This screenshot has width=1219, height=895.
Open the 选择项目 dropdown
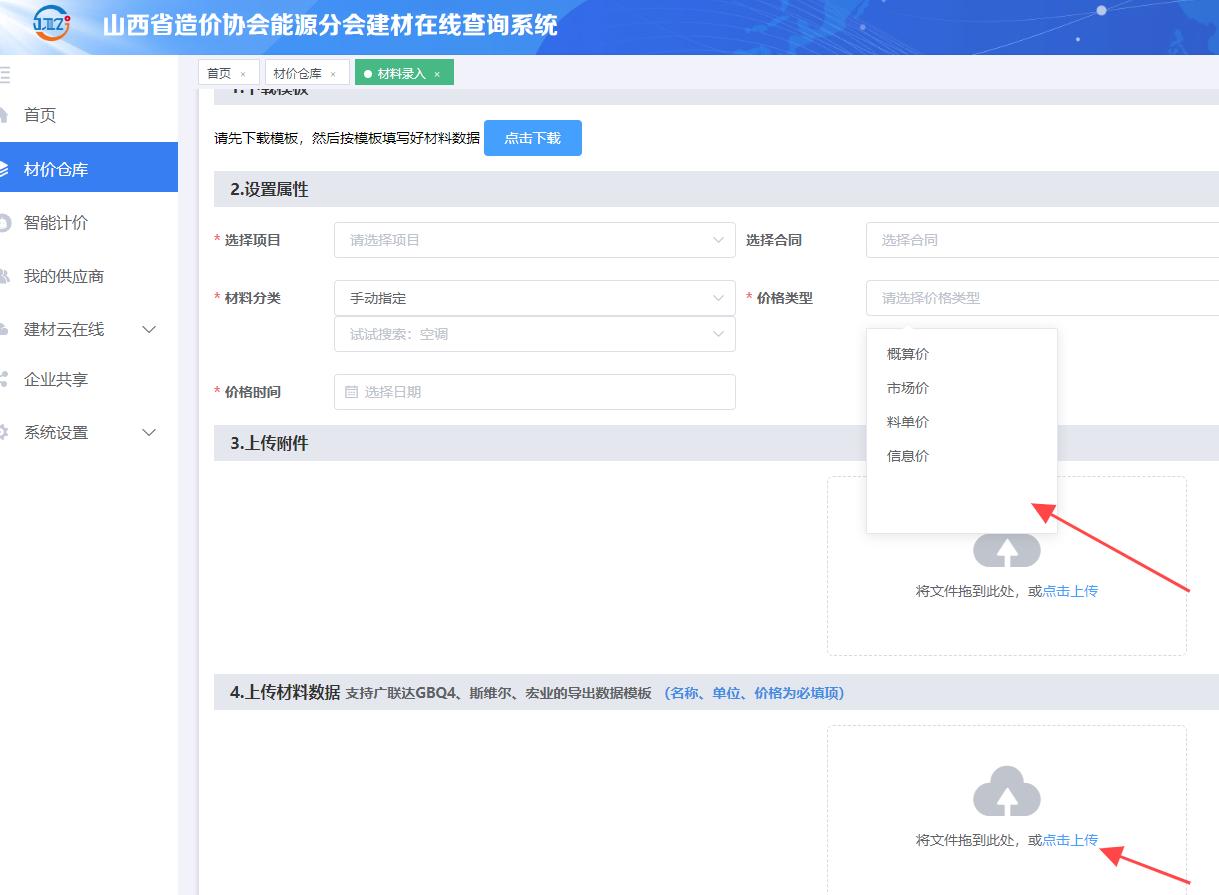click(x=534, y=240)
